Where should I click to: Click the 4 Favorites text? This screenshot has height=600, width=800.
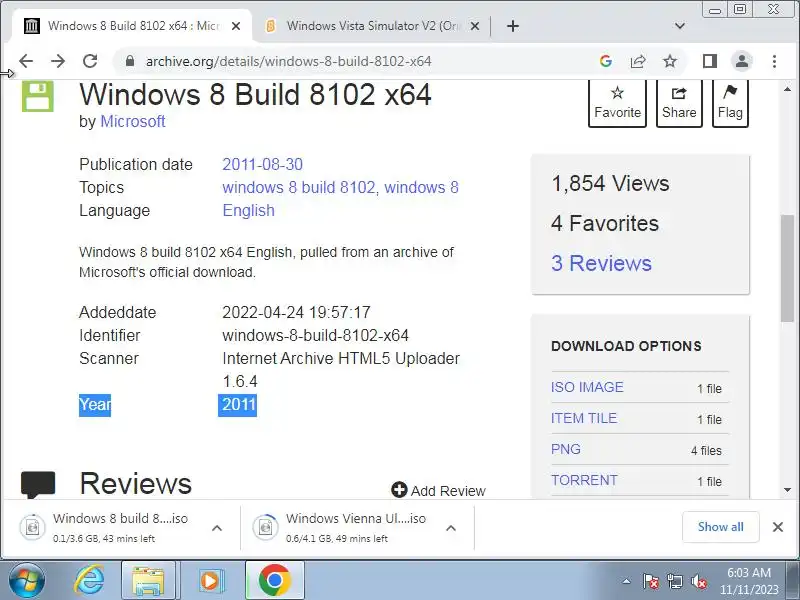605,223
